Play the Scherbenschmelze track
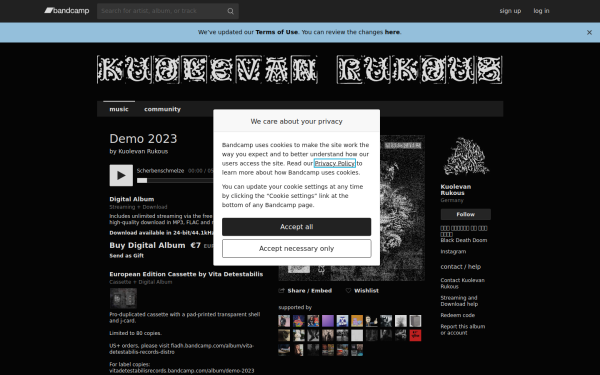This screenshot has width=600, height=375. coord(121,175)
